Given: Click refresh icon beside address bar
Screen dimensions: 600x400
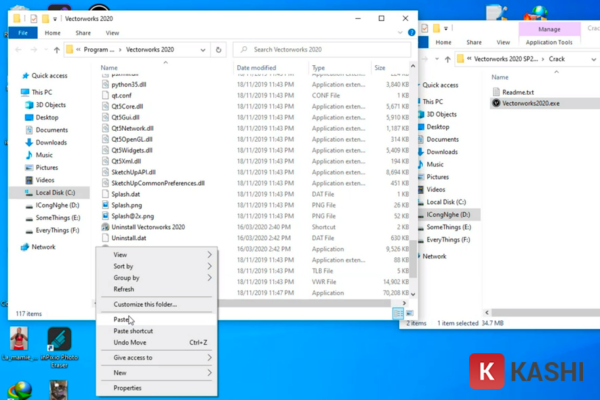Looking at the screenshot, I should [x=218, y=49].
